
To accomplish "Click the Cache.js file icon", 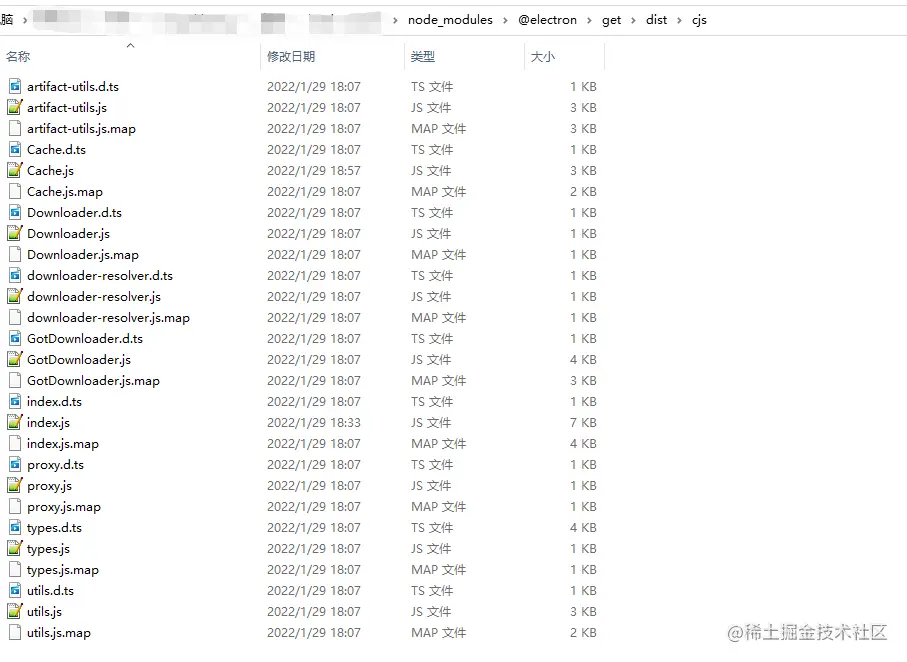I will coord(15,171).
